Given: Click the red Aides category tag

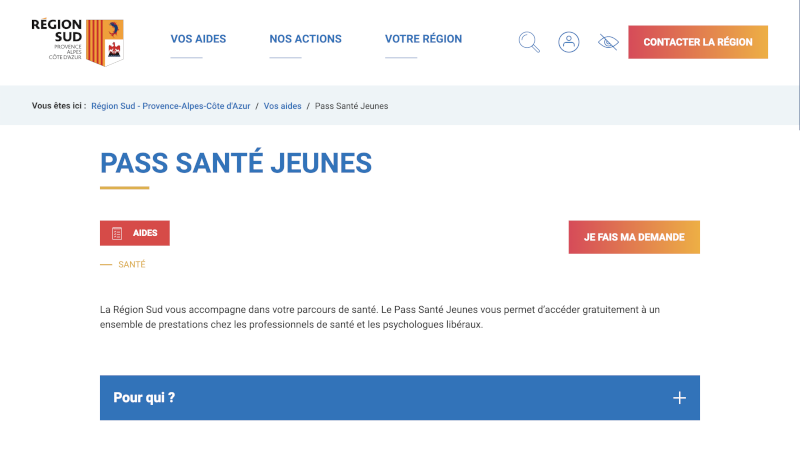Looking at the screenshot, I should (135, 233).
